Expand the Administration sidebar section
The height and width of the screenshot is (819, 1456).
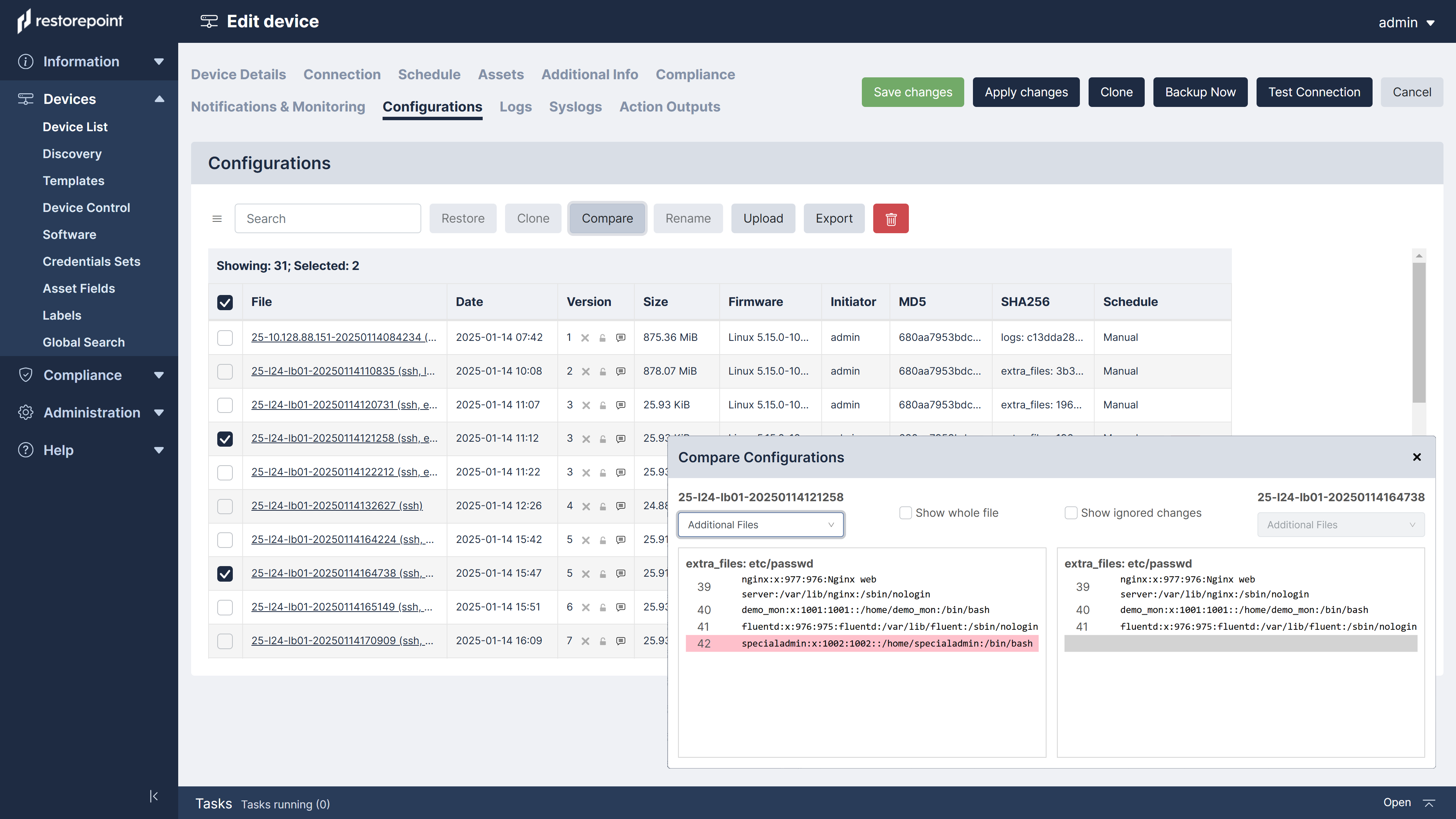click(159, 412)
